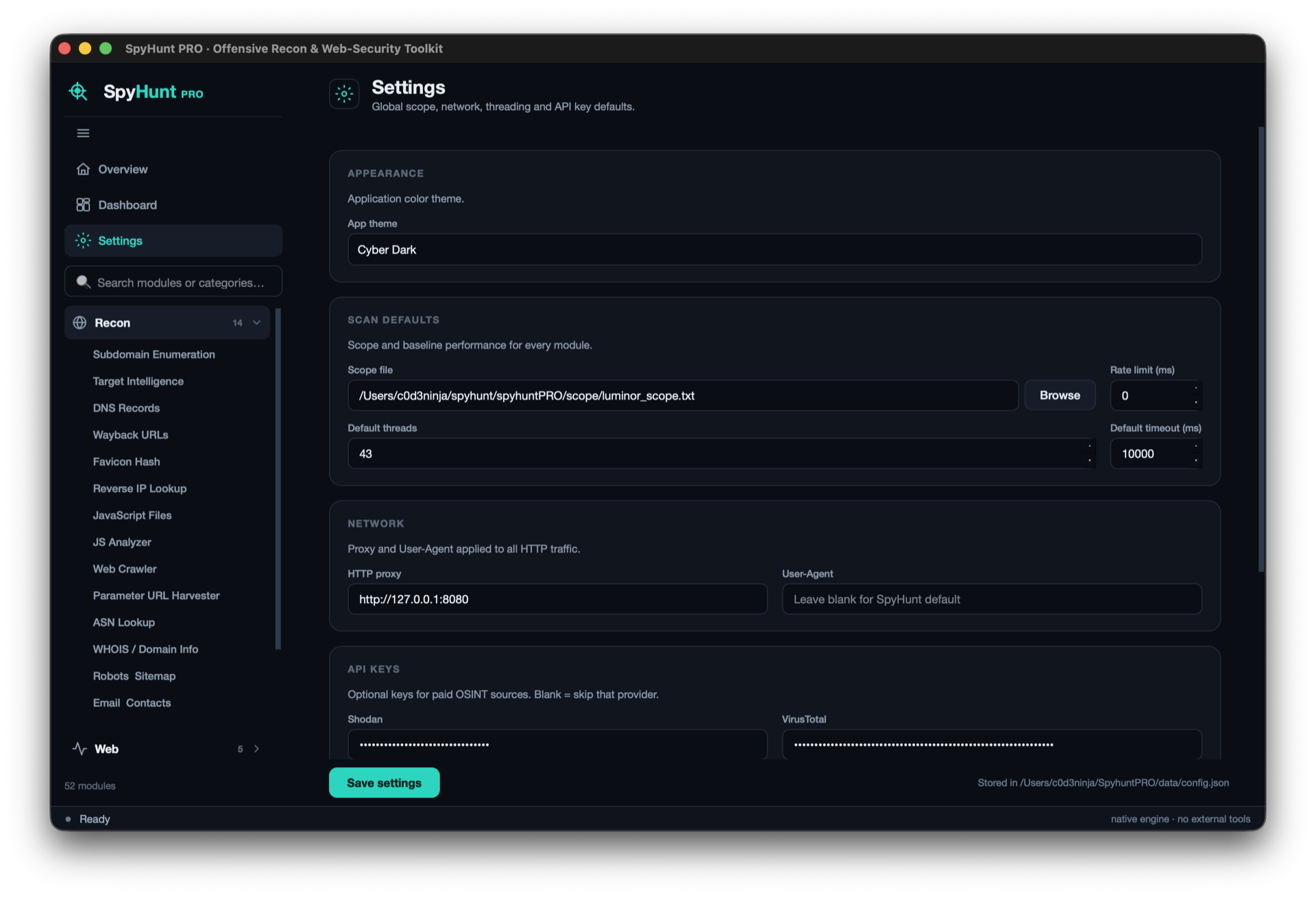
Task: Click the Recon globe icon
Action: pos(80,322)
